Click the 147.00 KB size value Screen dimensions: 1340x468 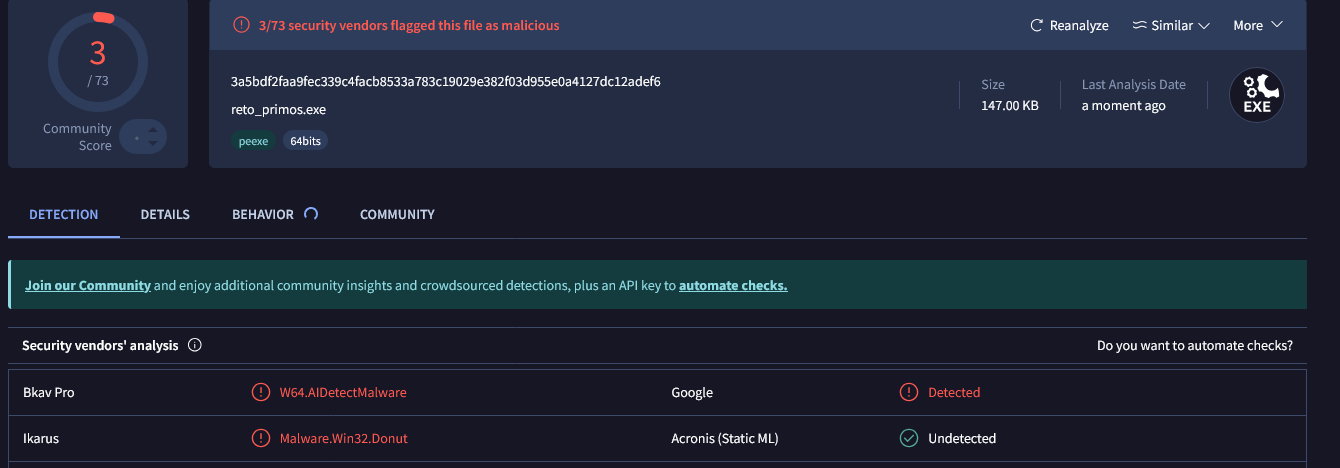(x=1010, y=105)
